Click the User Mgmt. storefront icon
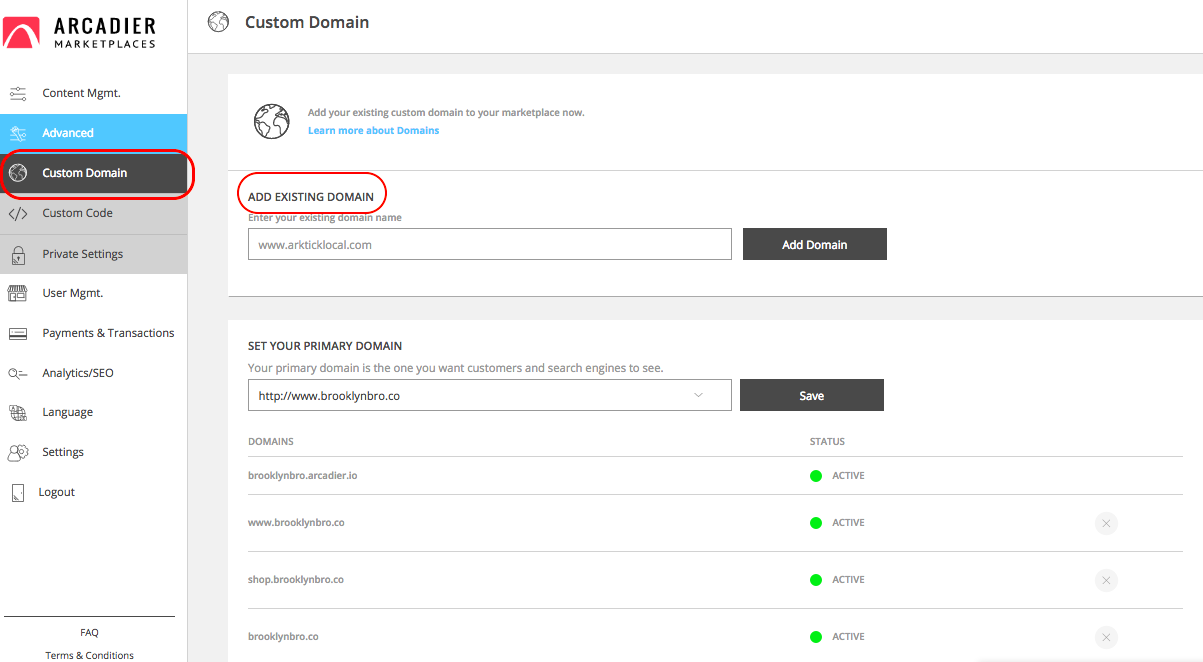Screen dimensions: 1203x662 pyautogui.click(x=18, y=293)
